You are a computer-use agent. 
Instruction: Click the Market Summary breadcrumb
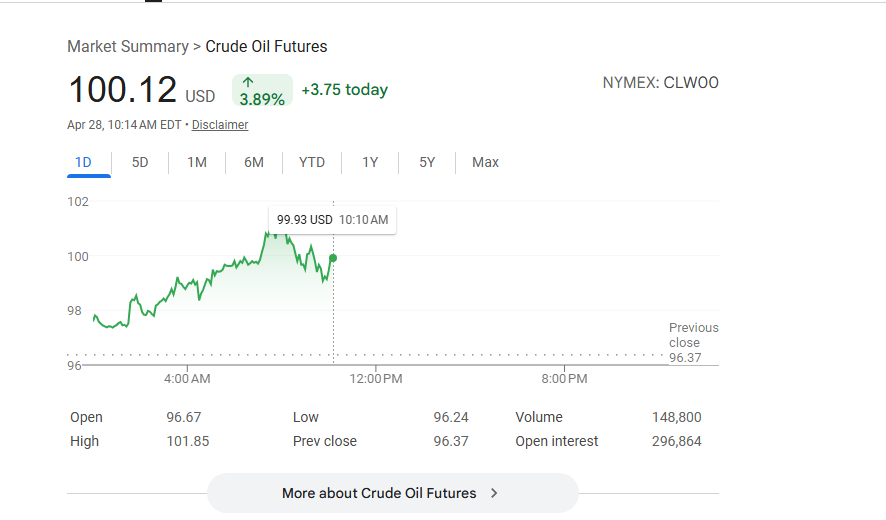(127, 47)
